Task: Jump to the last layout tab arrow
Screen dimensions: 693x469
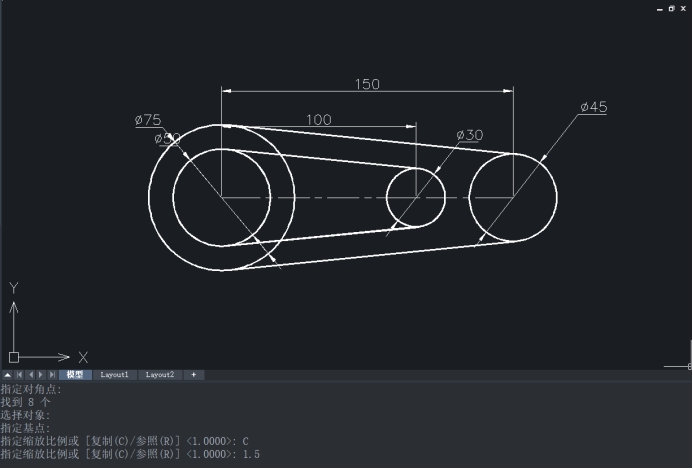Action: coord(52,375)
